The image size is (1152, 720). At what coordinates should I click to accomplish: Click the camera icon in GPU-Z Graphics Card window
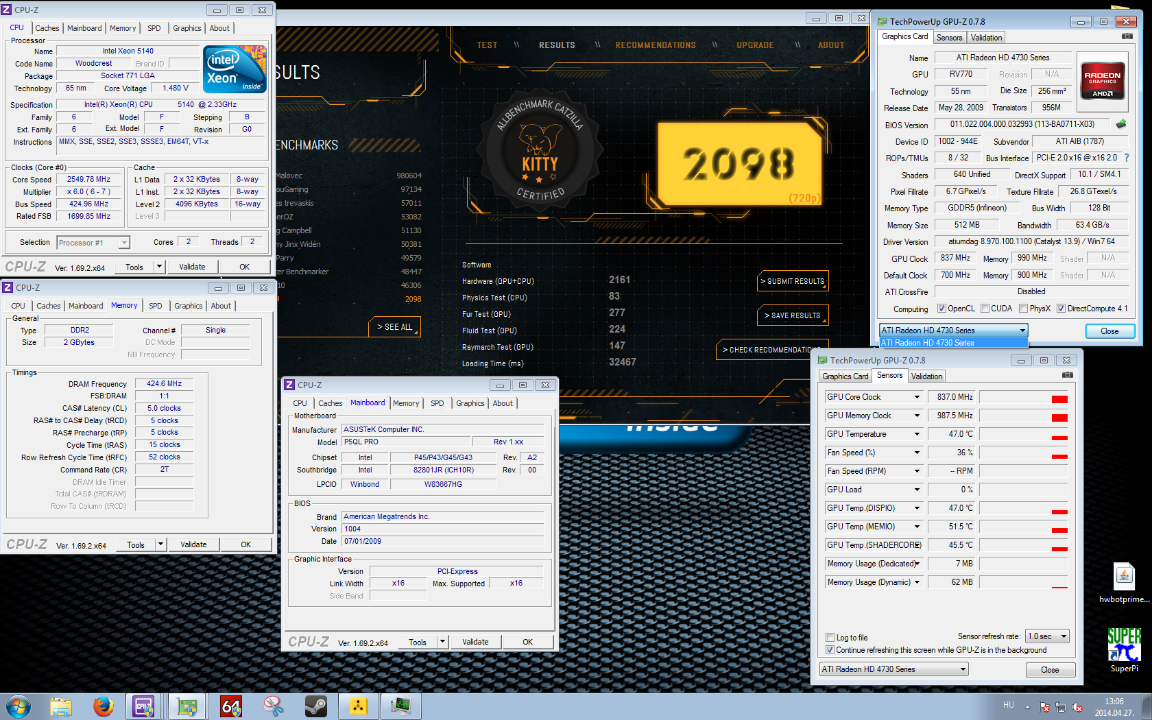click(1127, 36)
